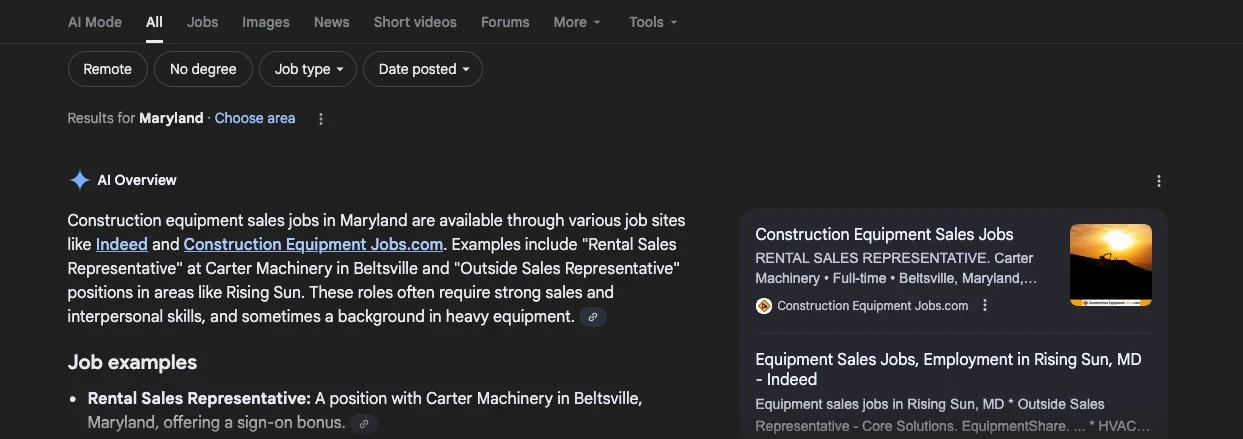Image resolution: width=1243 pixels, height=439 pixels.
Task: Expand the Job type dropdown
Action: (308, 69)
